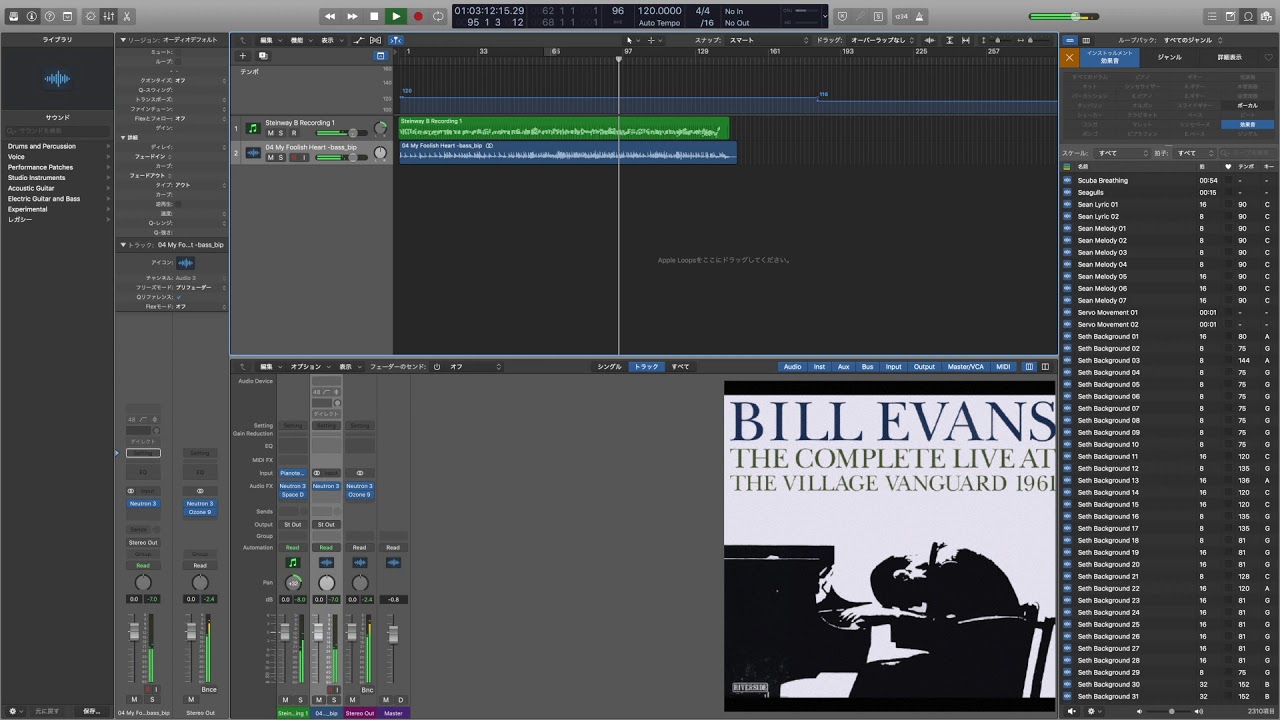Screen dimensions: 1280x720
Task: Click the Ozone 9 plugin slot in the mixer
Action: coord(359,495)
